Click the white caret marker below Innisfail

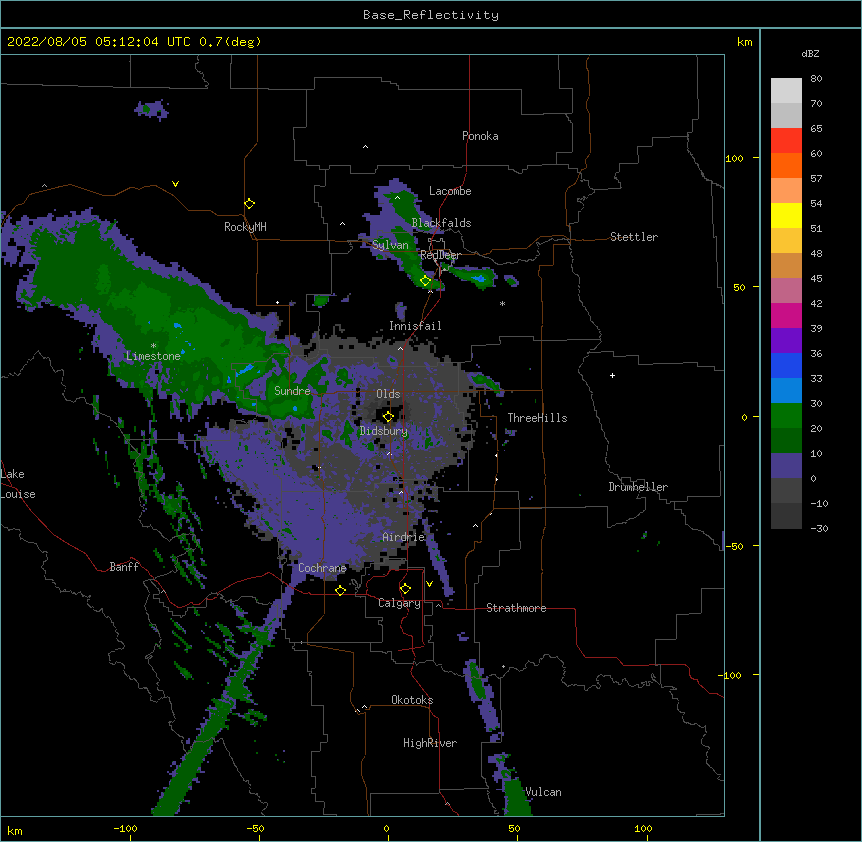tap(400, 348)
